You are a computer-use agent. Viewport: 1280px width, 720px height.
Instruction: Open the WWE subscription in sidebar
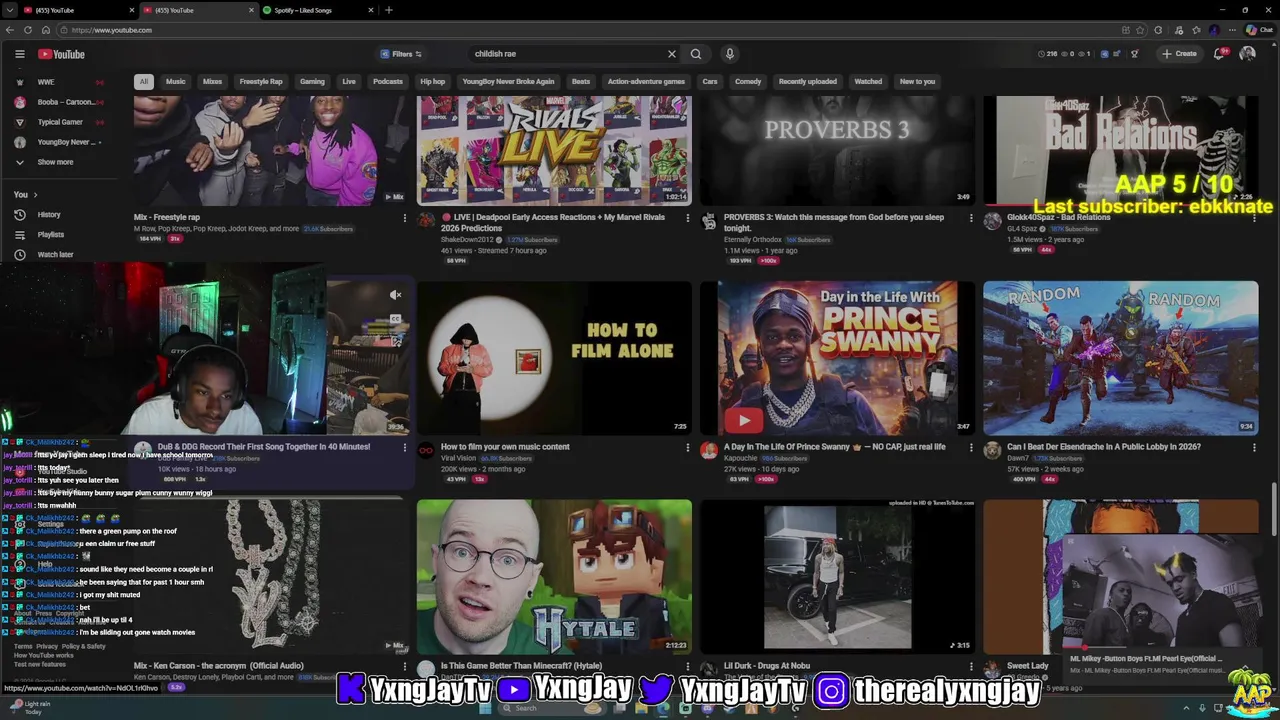point(59,82)
